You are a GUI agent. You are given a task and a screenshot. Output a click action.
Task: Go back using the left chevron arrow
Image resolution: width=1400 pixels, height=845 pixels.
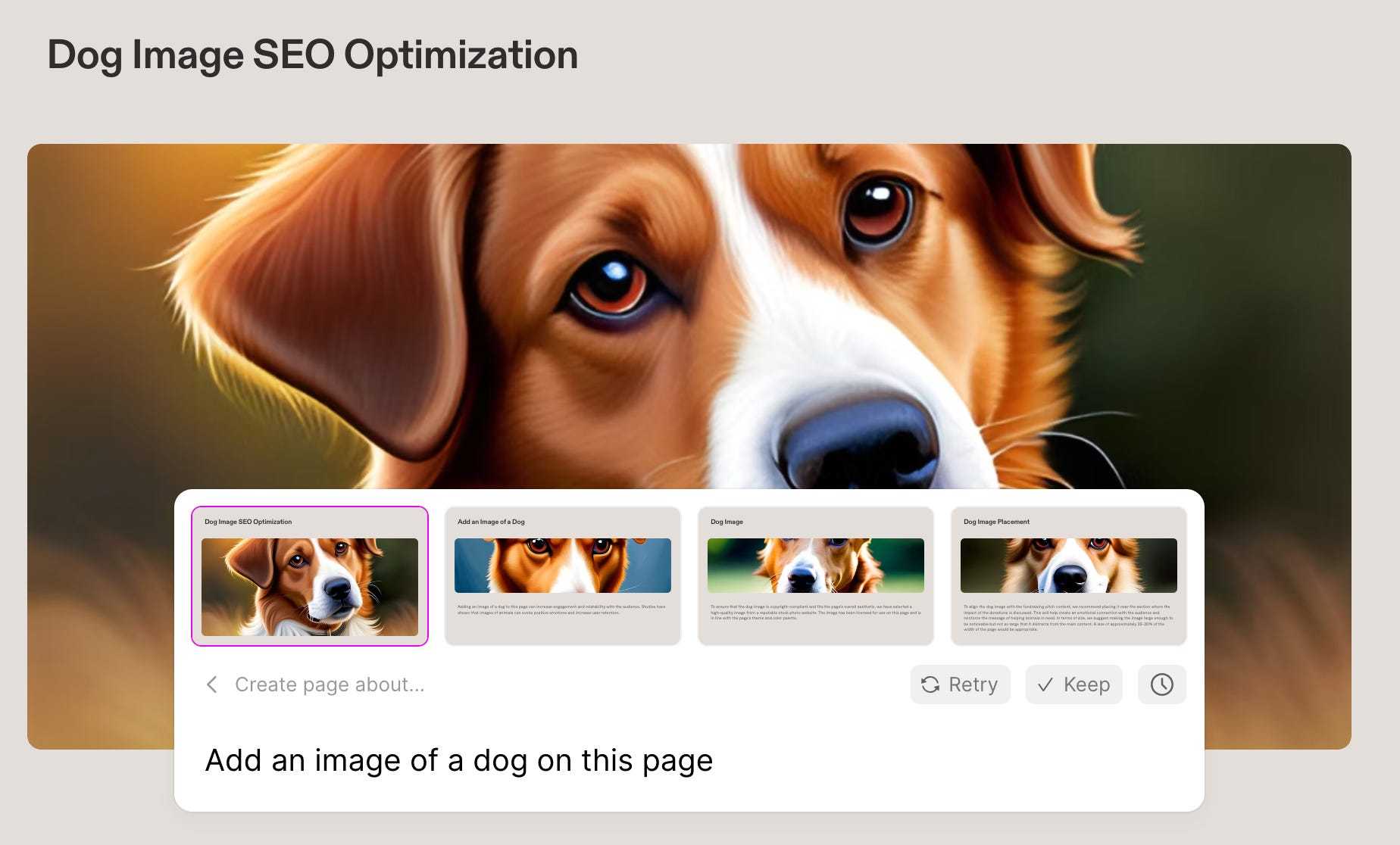(x=212, y=684)
